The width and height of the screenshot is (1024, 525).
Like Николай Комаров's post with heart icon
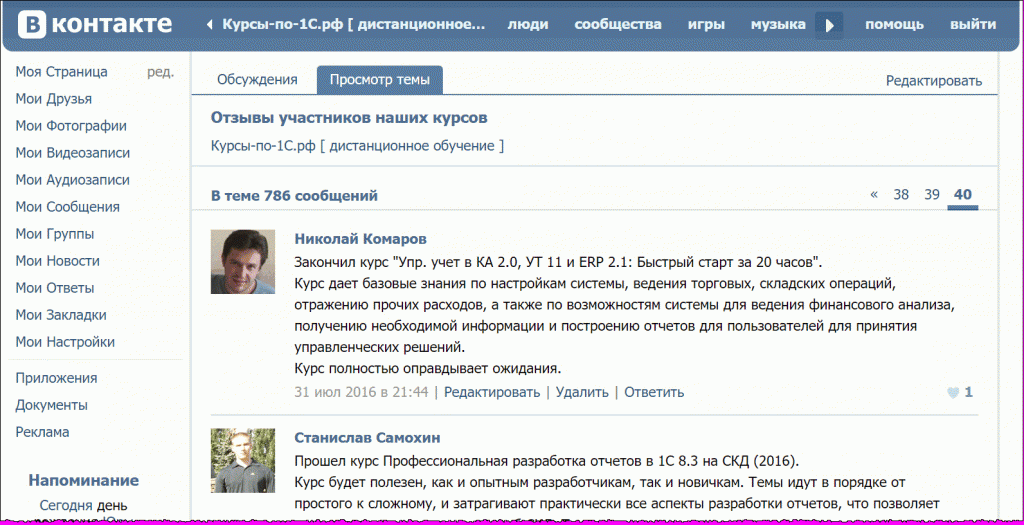point(953,392)
